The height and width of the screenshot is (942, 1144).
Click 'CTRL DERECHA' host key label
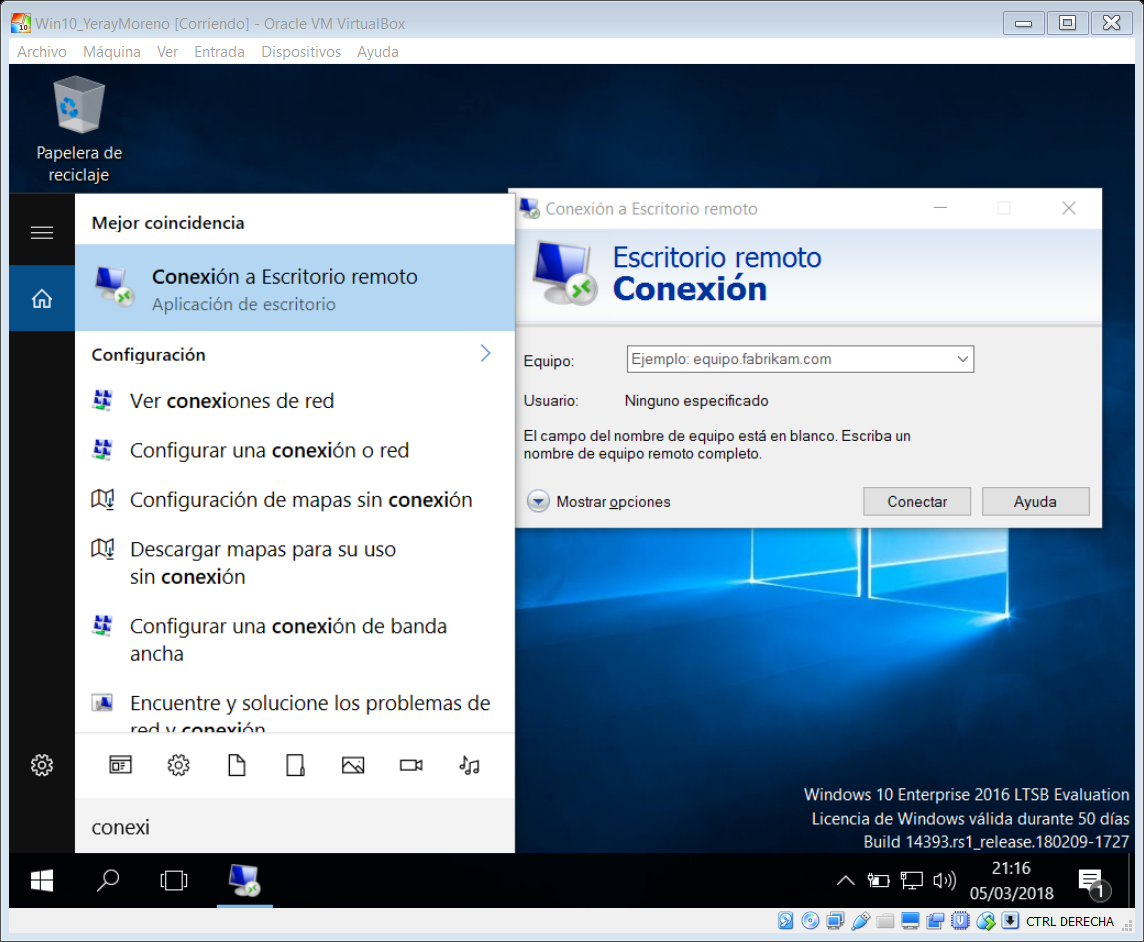tap(1070, 922)
